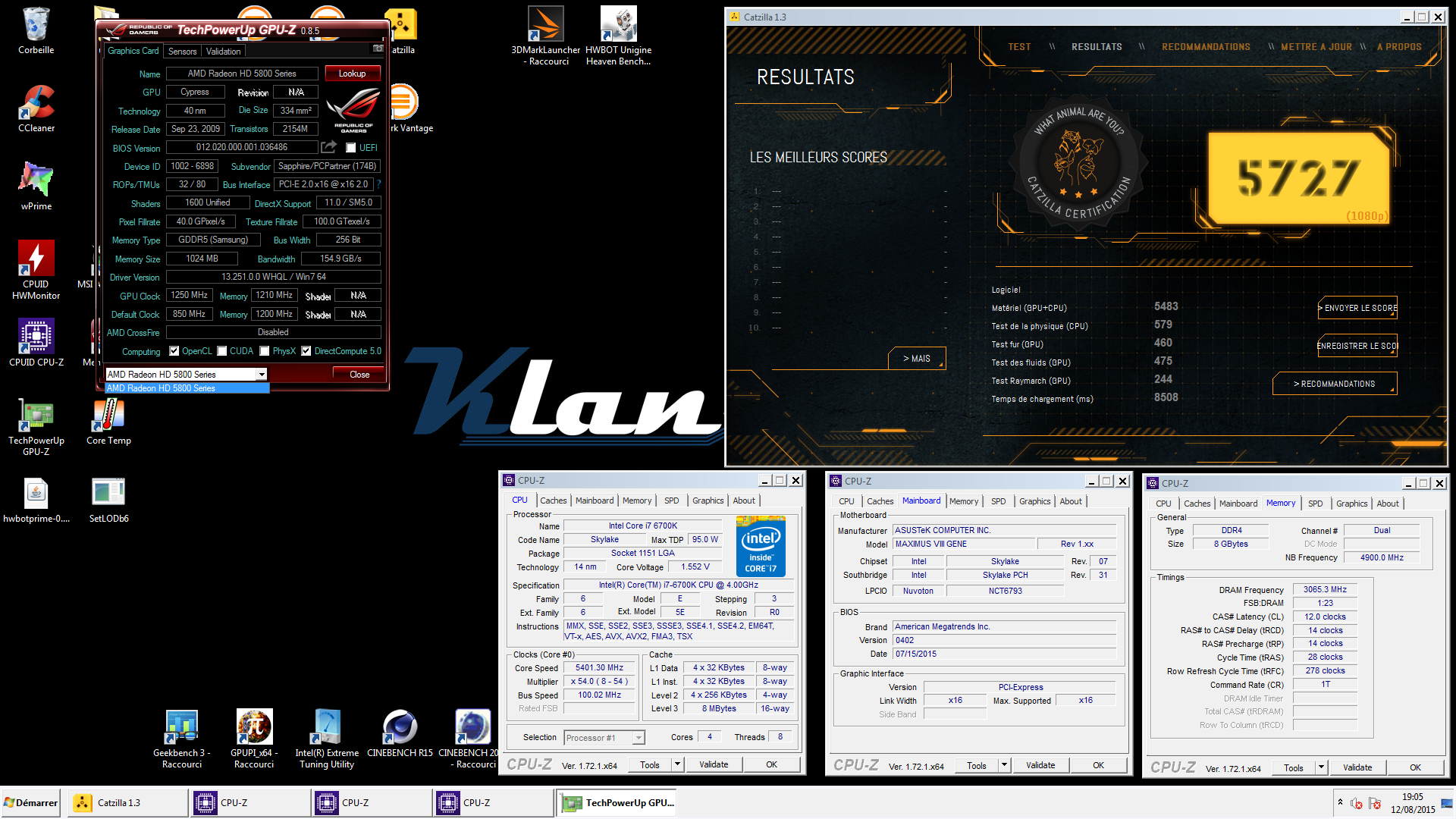Click the ROG logo in GPU-Z
Viewport: 1456px width, 819px height.
pos(353,111)
